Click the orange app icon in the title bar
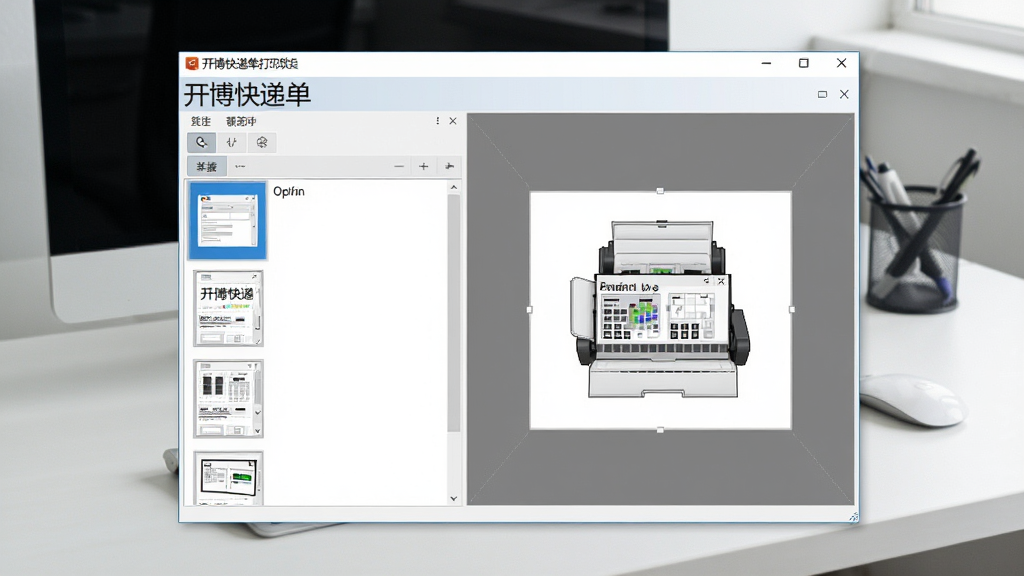Image resolution: width=1024 pixels, height=576 pixels. 191,63
